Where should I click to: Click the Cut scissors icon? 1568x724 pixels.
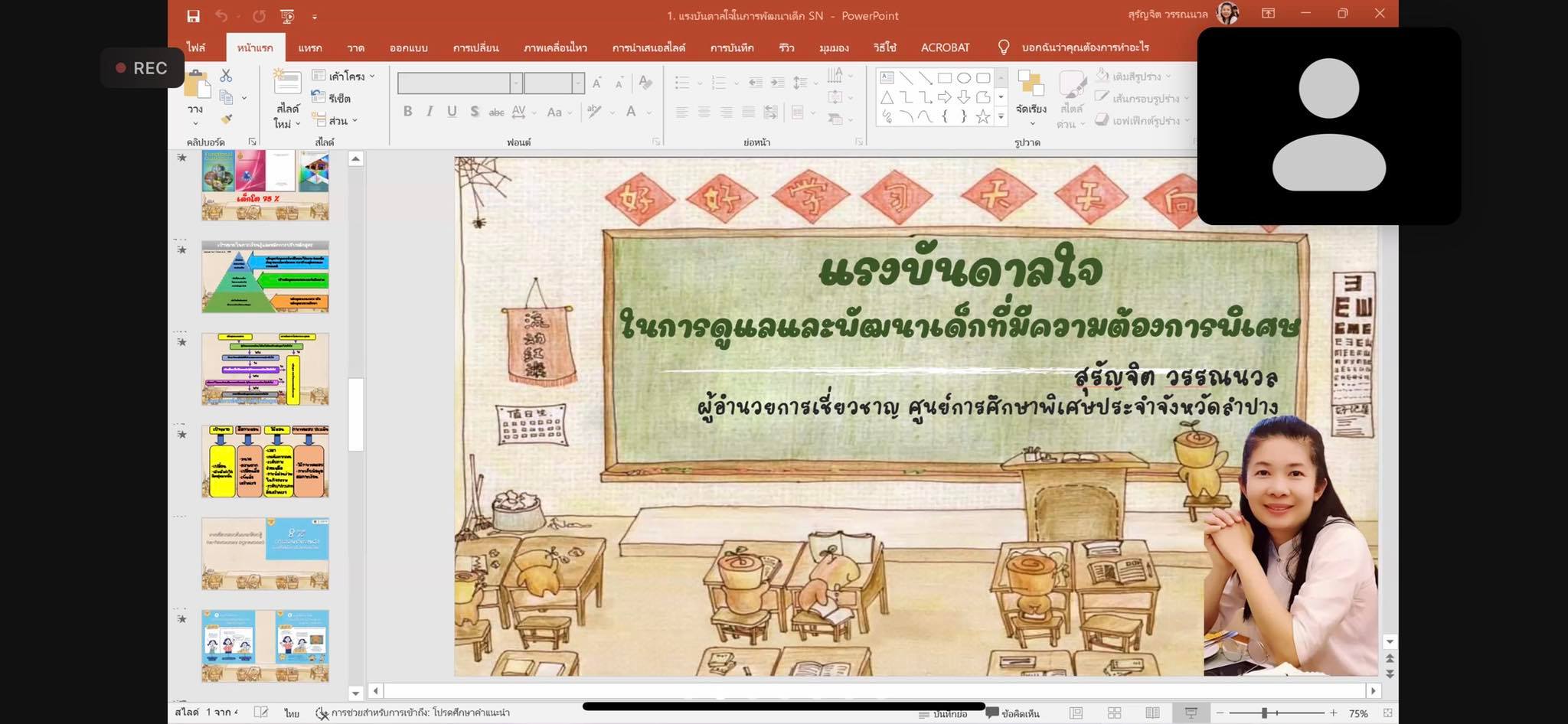tap(226, 76)
